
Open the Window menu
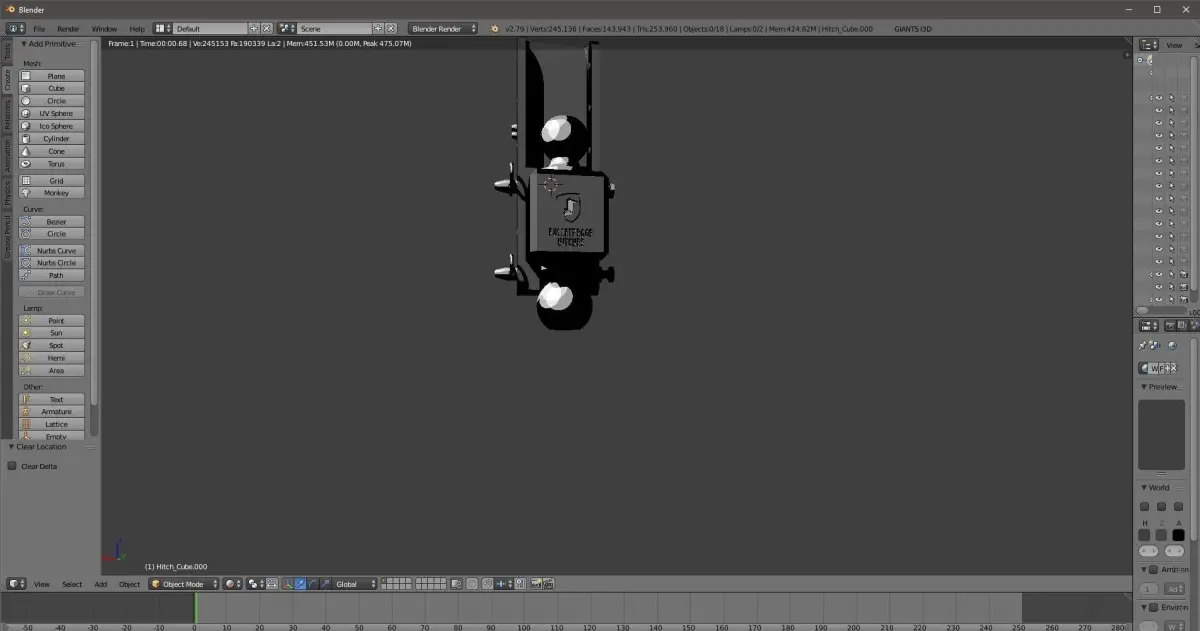click(104, 29)
